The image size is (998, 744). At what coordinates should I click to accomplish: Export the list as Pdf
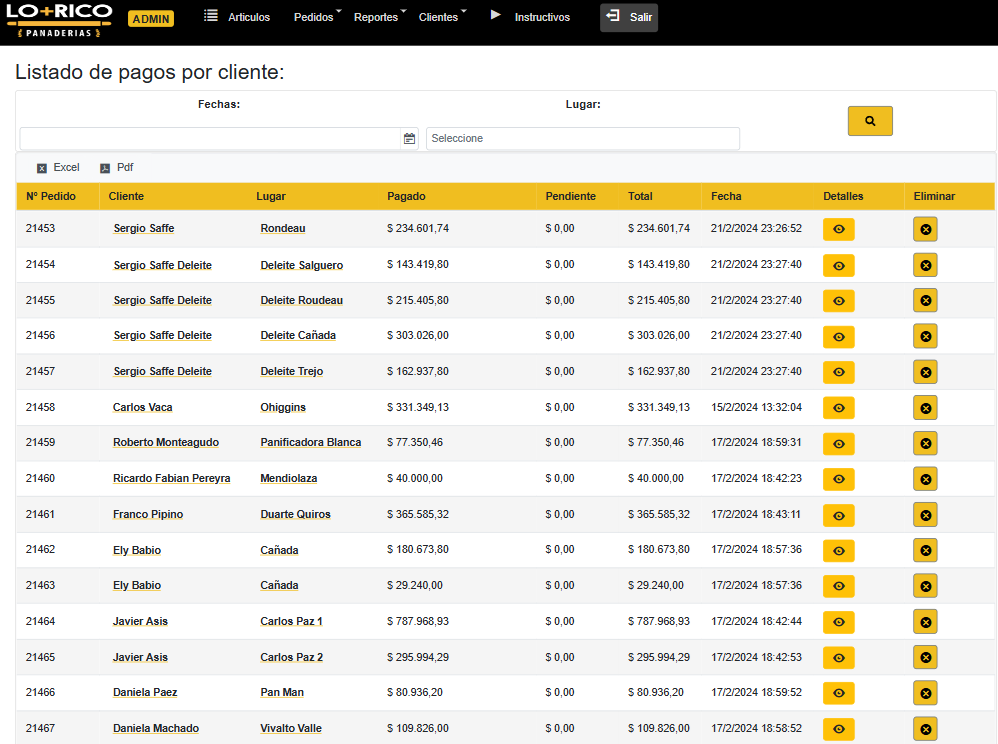point(116,168)
